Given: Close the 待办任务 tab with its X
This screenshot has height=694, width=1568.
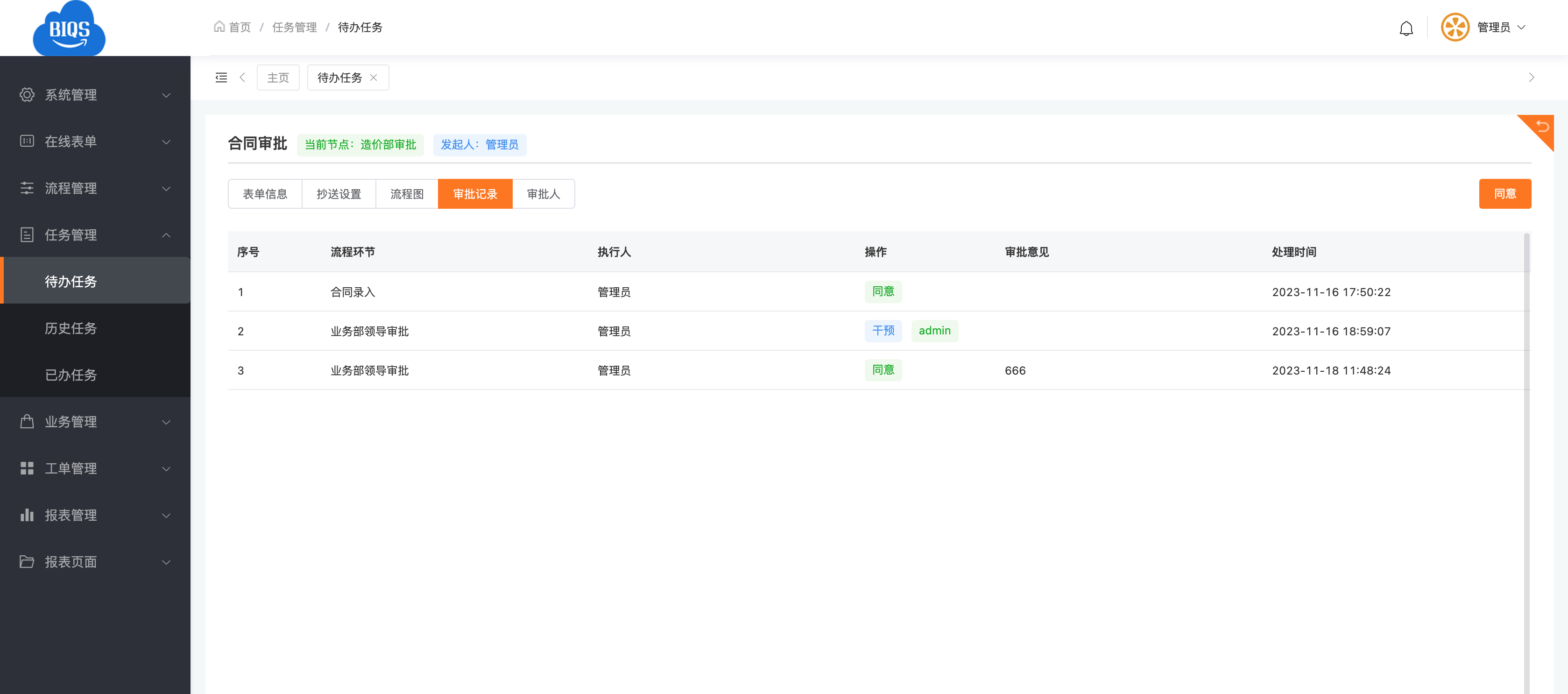Looking at the screenshot, I should tap(374, 78).
